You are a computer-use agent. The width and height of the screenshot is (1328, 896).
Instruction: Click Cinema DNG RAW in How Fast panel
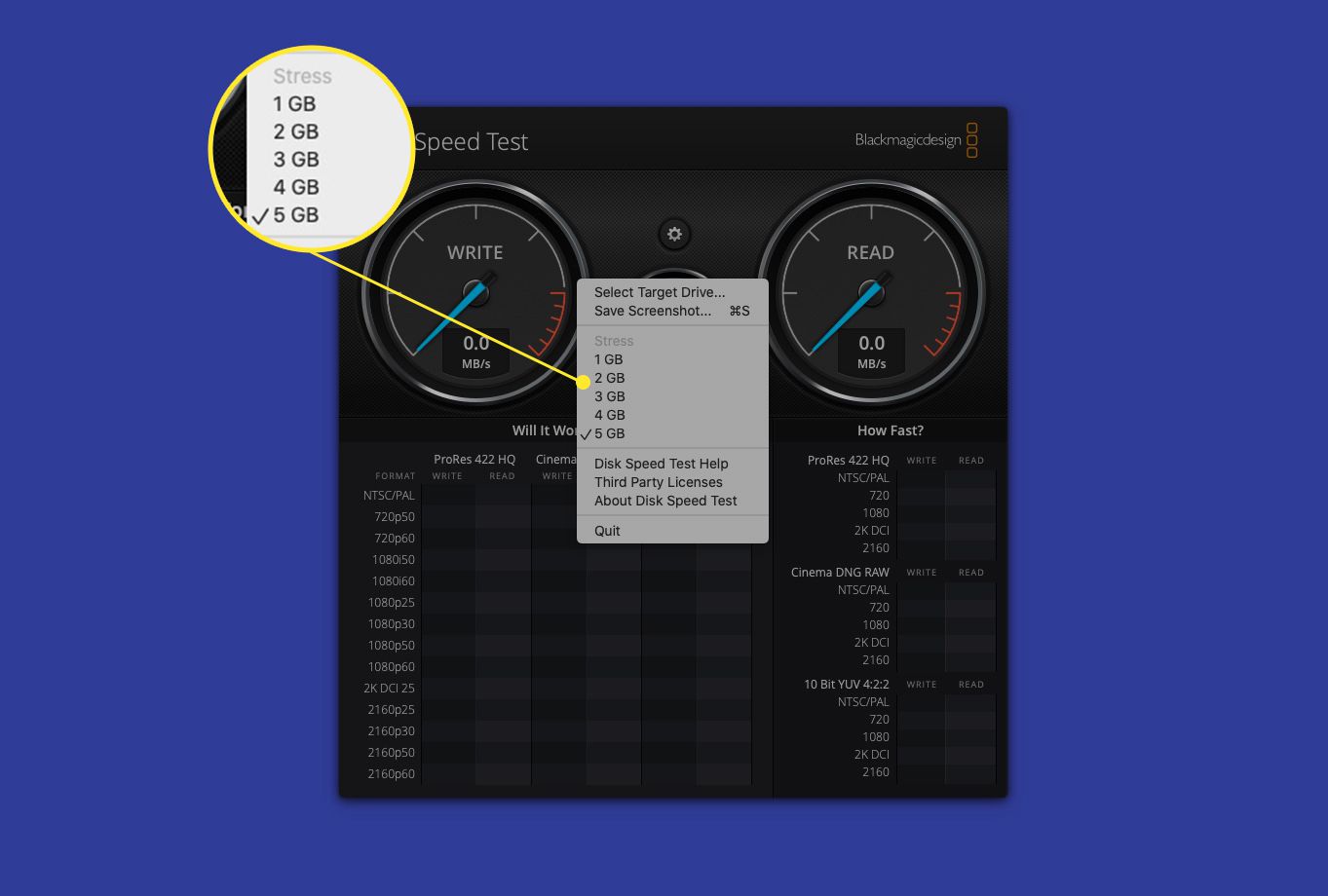tap(840, 572)
